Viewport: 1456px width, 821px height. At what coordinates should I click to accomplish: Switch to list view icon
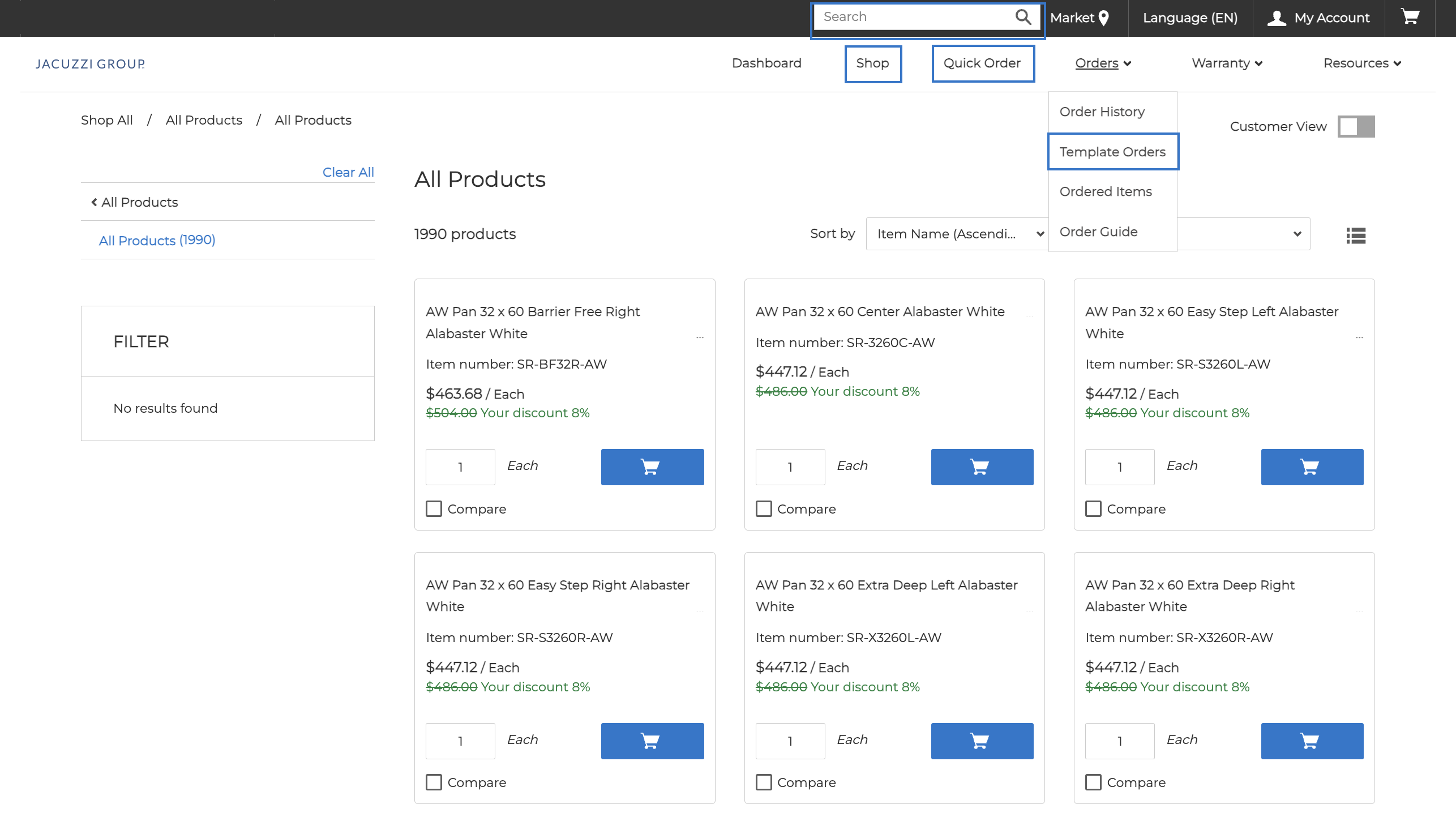[x=1356, y=235]
